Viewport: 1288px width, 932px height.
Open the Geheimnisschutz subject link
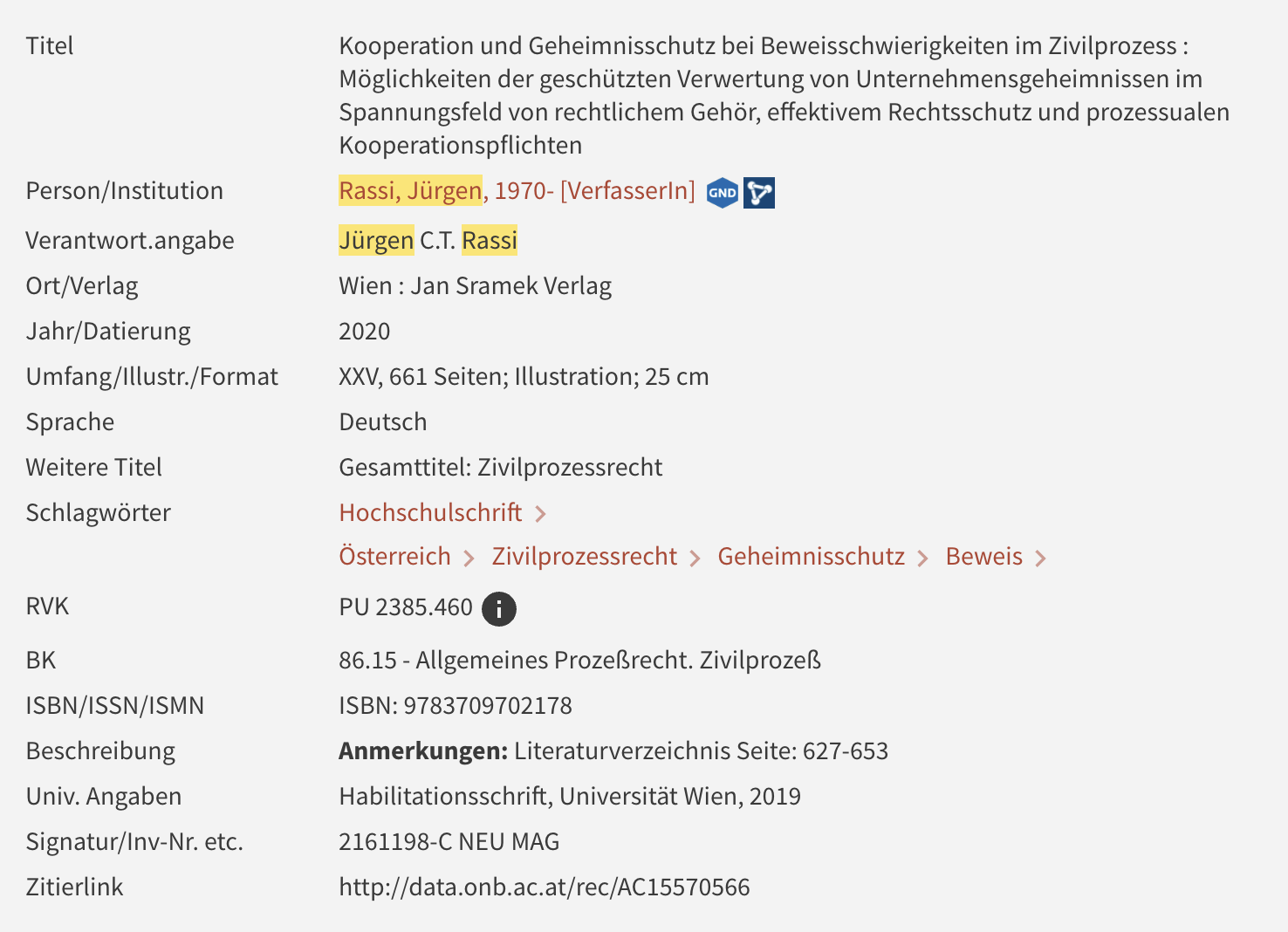click(x=811, y=556)
